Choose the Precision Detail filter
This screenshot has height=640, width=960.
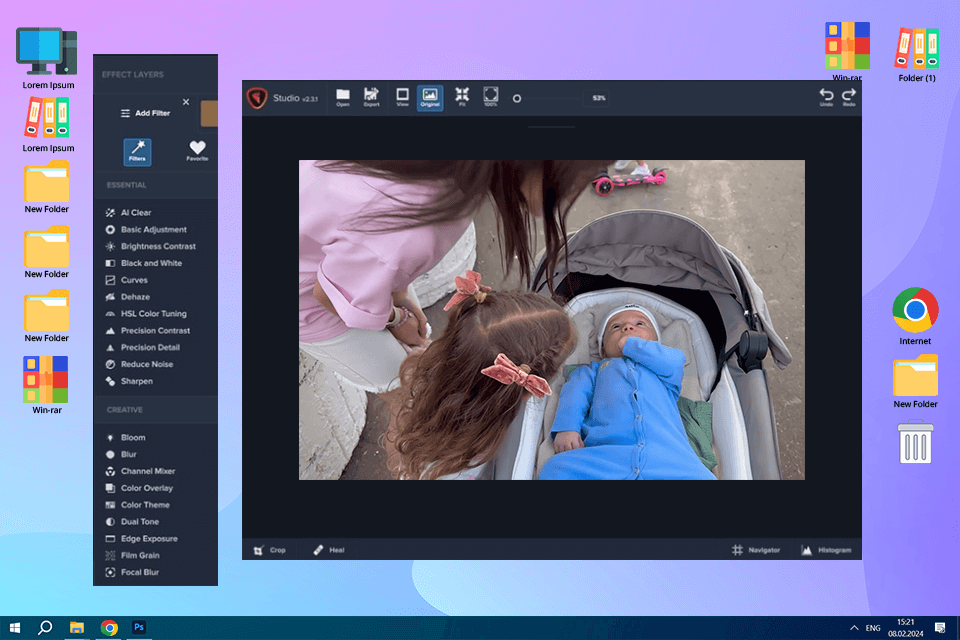click(143, 347)
